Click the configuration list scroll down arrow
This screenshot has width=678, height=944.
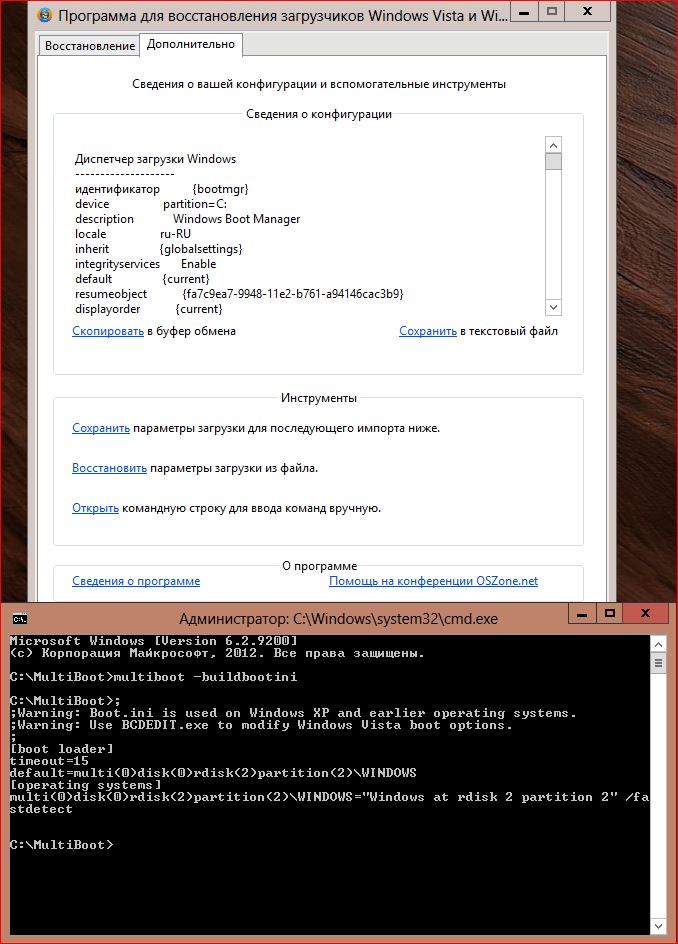tap(553, 307)
